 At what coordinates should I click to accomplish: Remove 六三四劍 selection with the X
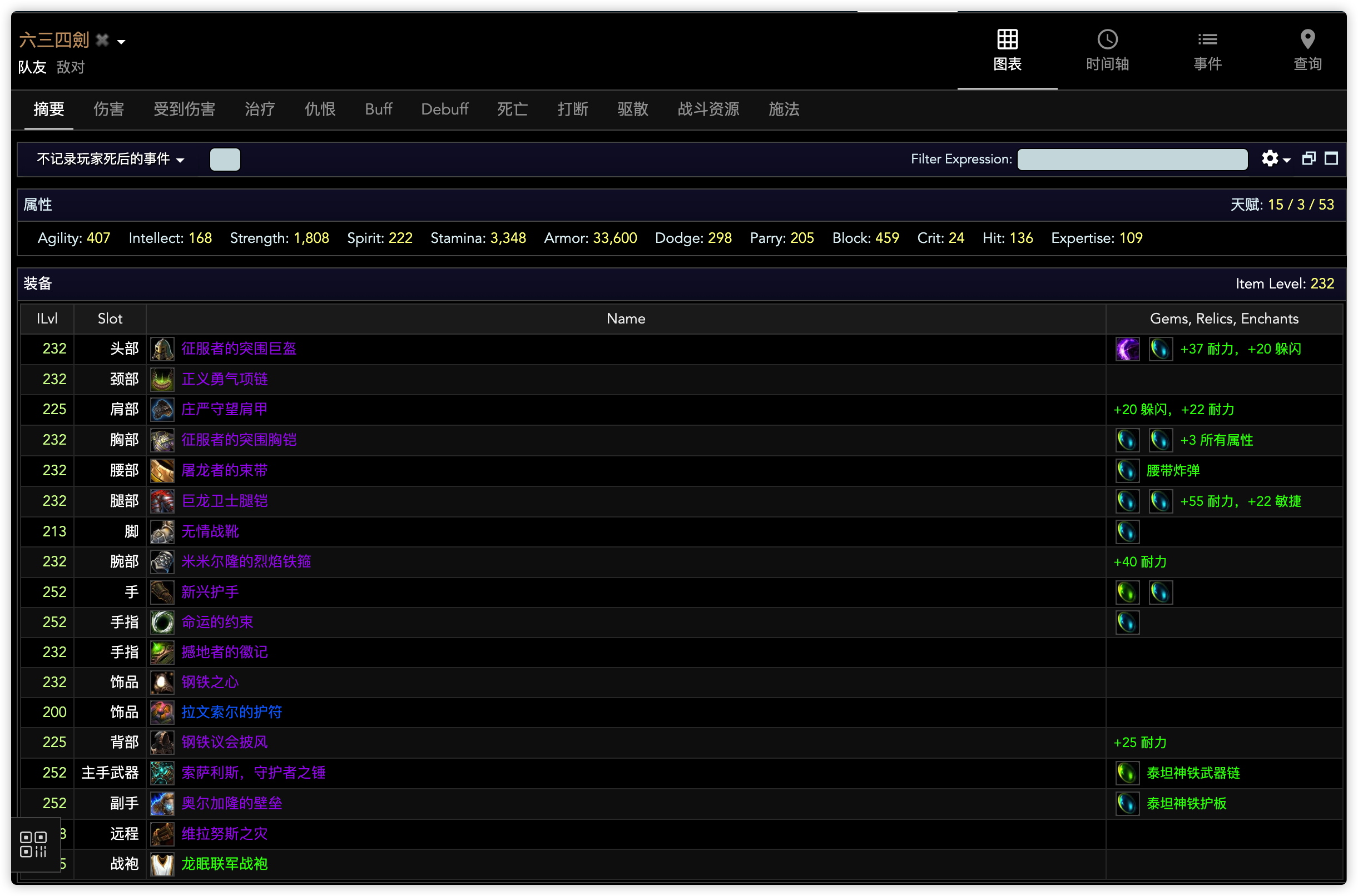click(102, 40)
